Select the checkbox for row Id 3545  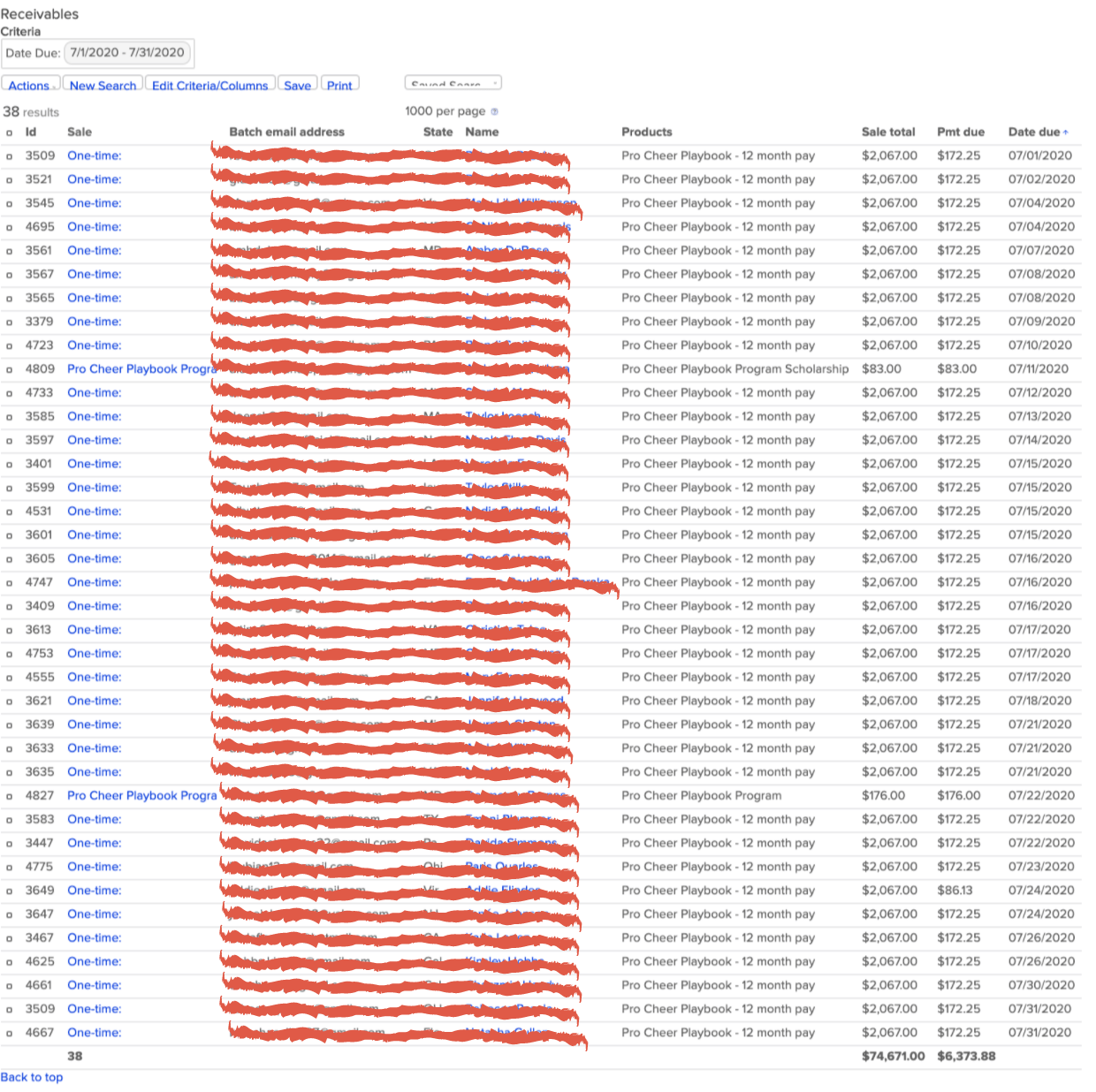pos(9,204)
